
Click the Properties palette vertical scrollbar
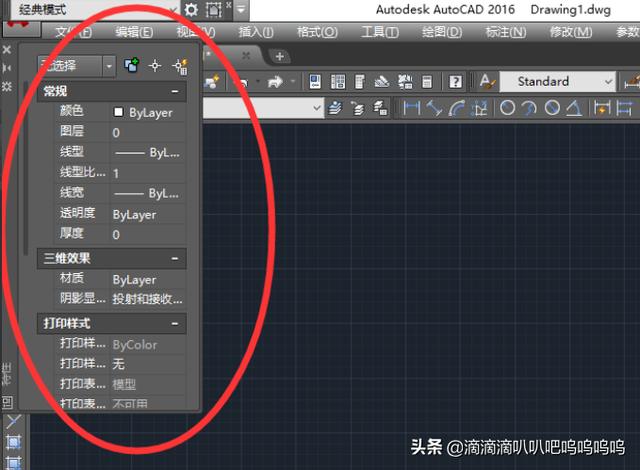coord(26,168)
